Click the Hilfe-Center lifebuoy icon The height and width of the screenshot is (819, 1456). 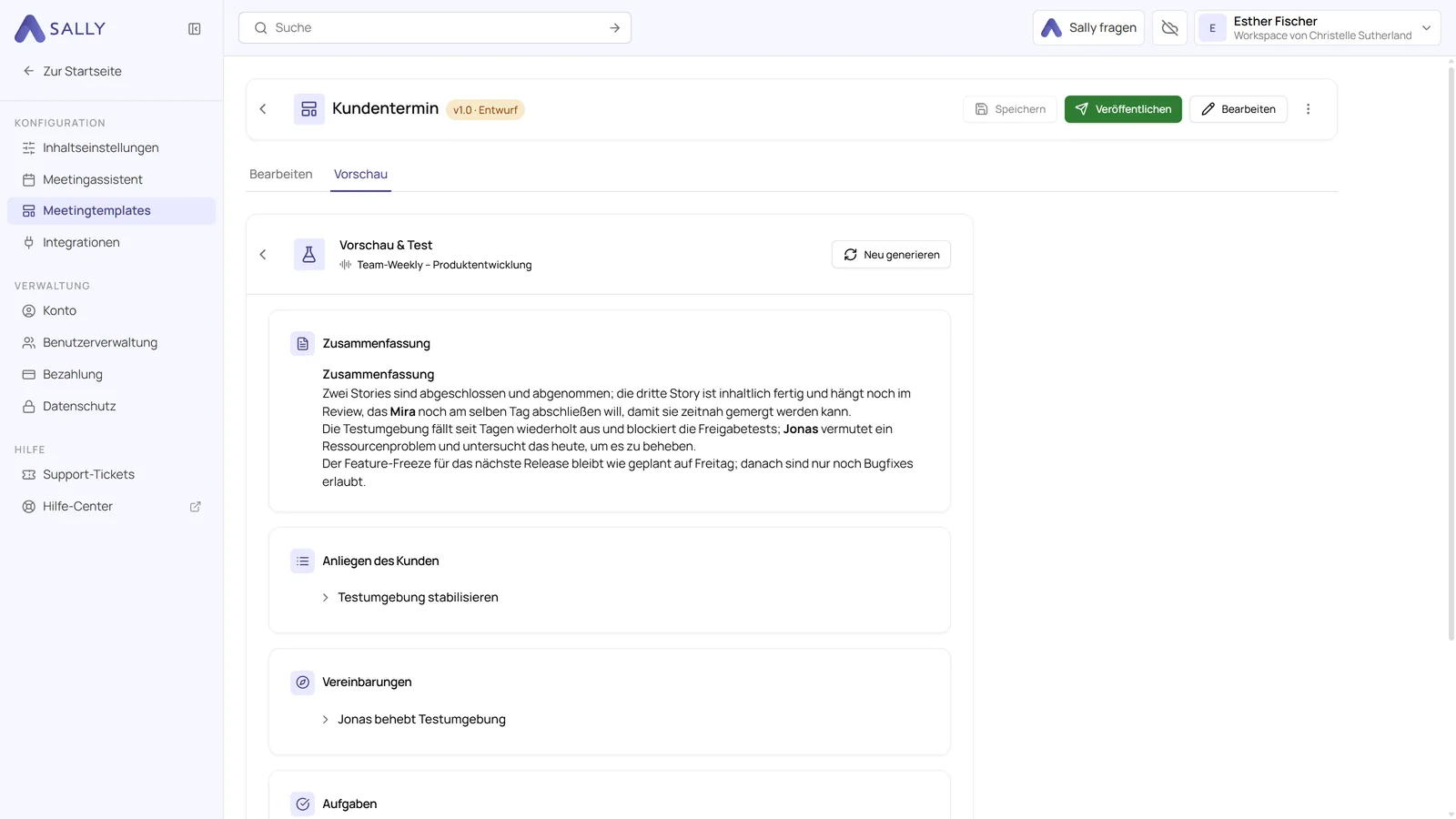29,507
